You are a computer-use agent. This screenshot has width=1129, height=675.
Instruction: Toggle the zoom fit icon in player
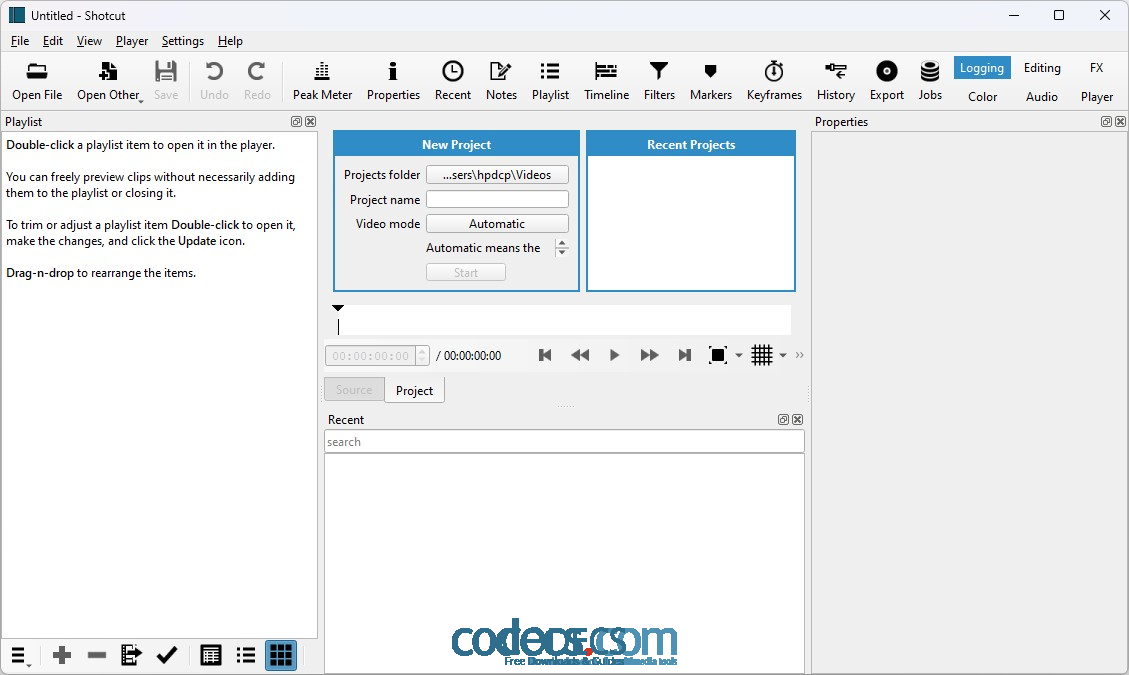click(x=718, y=355)
